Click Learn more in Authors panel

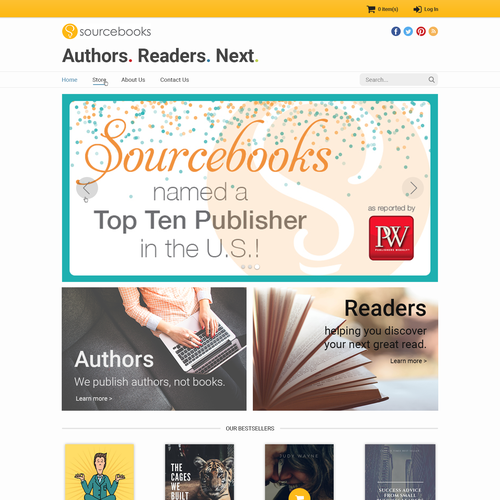click(94, 399)
